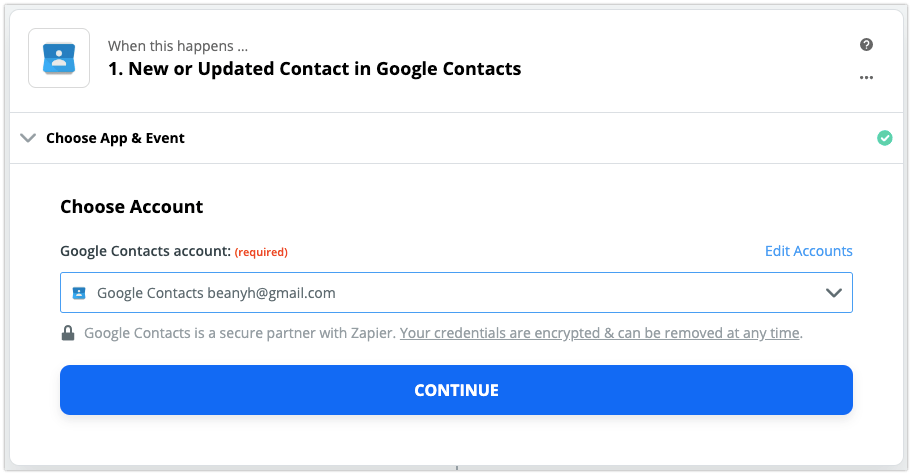Click the Edit Accounts link
The height and width of the screenshot is (475, 912).
pyautogui.click(x=808, y=251)
